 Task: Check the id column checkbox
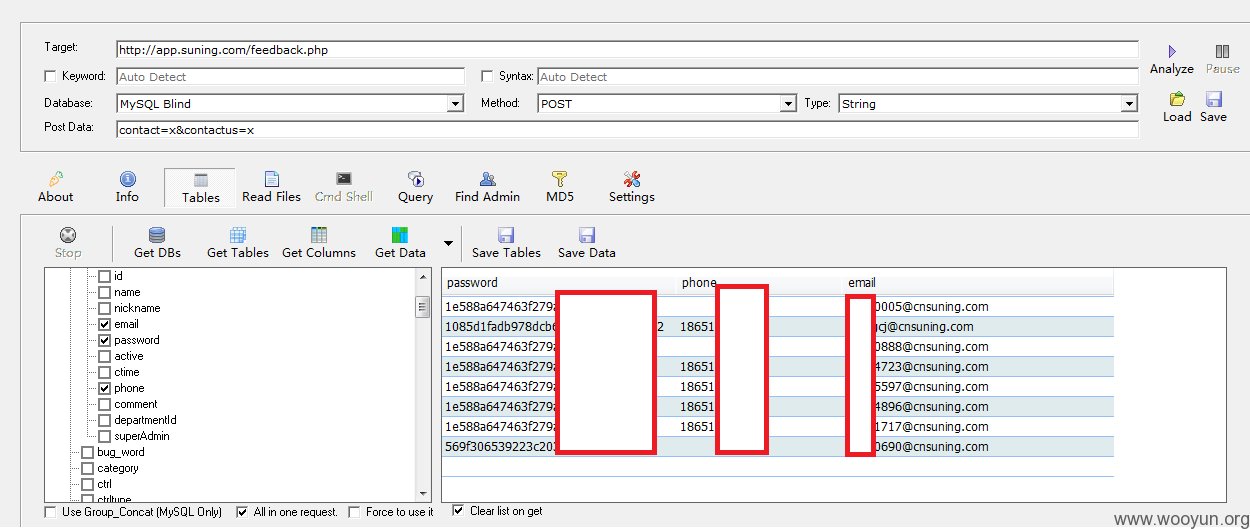click(104, 276)
